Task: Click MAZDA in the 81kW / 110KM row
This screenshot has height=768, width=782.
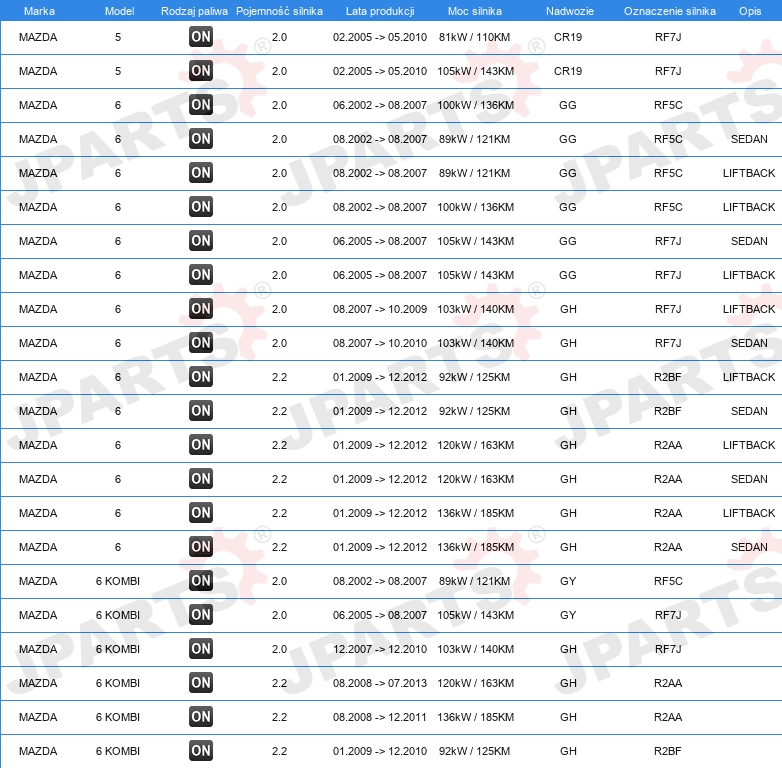Action: pyautogui.click(x=38, y=37)
